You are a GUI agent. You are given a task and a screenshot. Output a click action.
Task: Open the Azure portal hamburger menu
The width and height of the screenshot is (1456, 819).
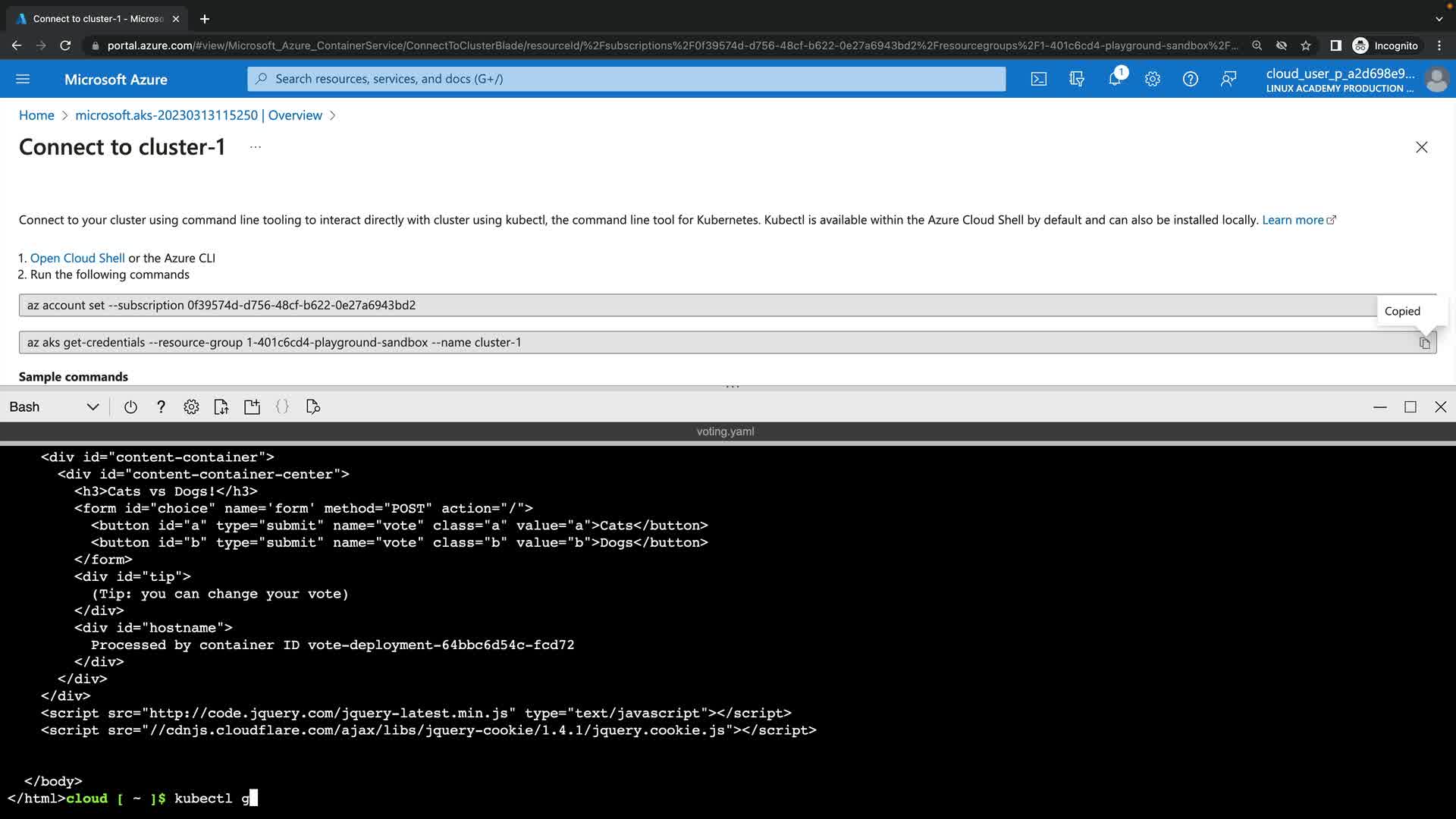[23, 79]
